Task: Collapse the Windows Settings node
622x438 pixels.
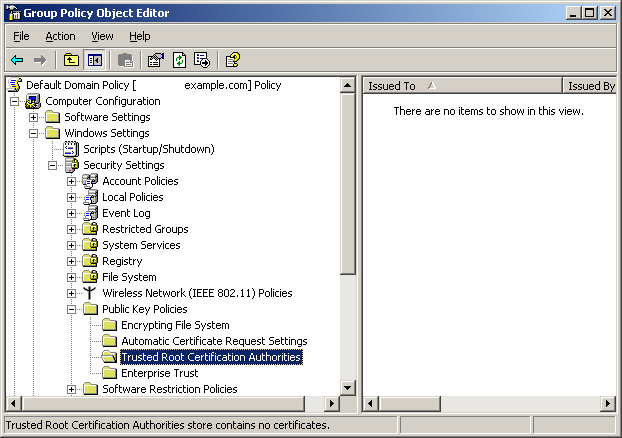Action: pos(34,133)
